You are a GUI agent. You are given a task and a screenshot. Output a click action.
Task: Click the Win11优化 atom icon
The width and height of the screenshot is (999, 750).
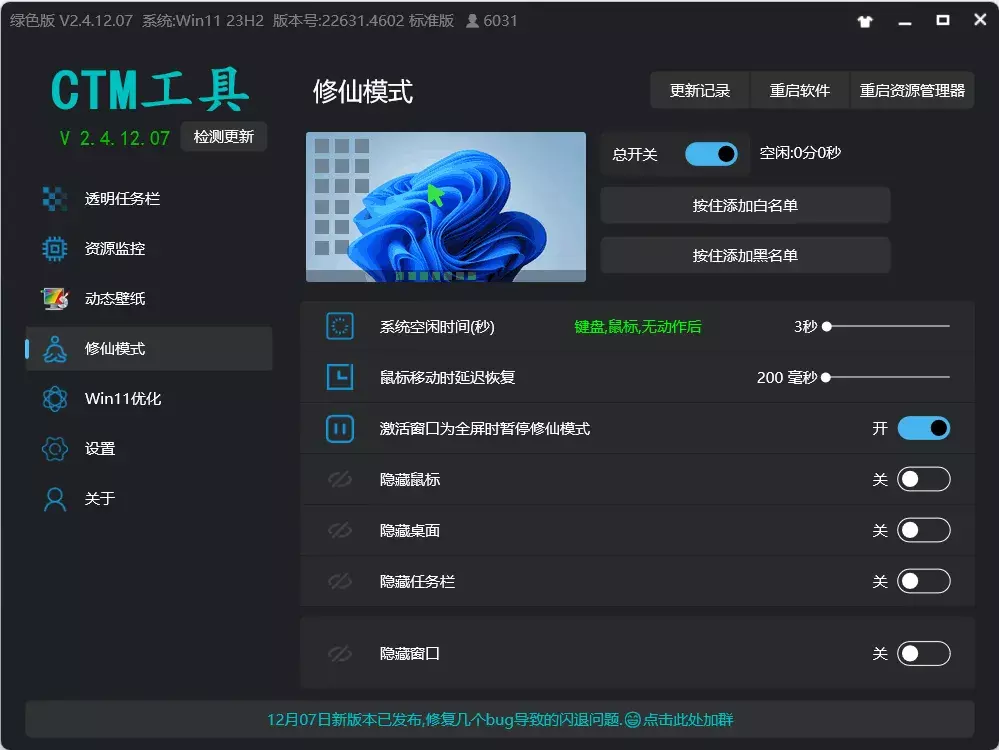(55, 399)
